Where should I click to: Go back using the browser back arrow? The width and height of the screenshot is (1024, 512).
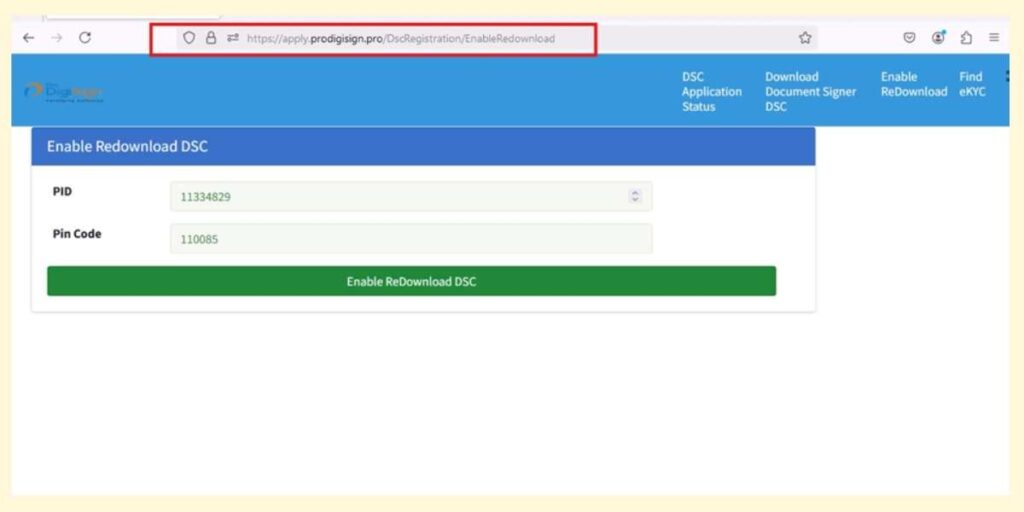28,38
